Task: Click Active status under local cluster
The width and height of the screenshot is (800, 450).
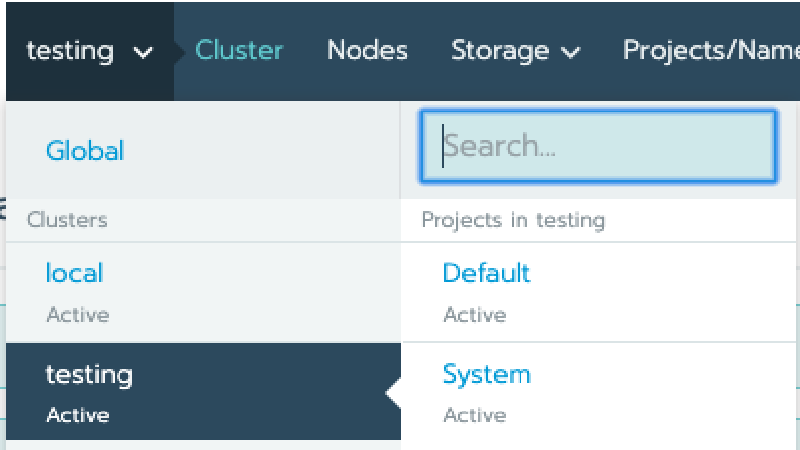Action: point(78,315)
